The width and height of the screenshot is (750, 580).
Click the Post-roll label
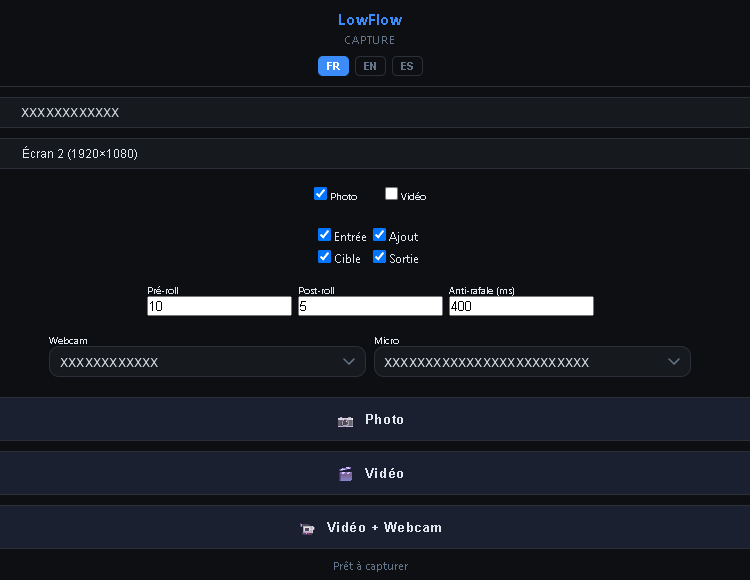[316, 290]
